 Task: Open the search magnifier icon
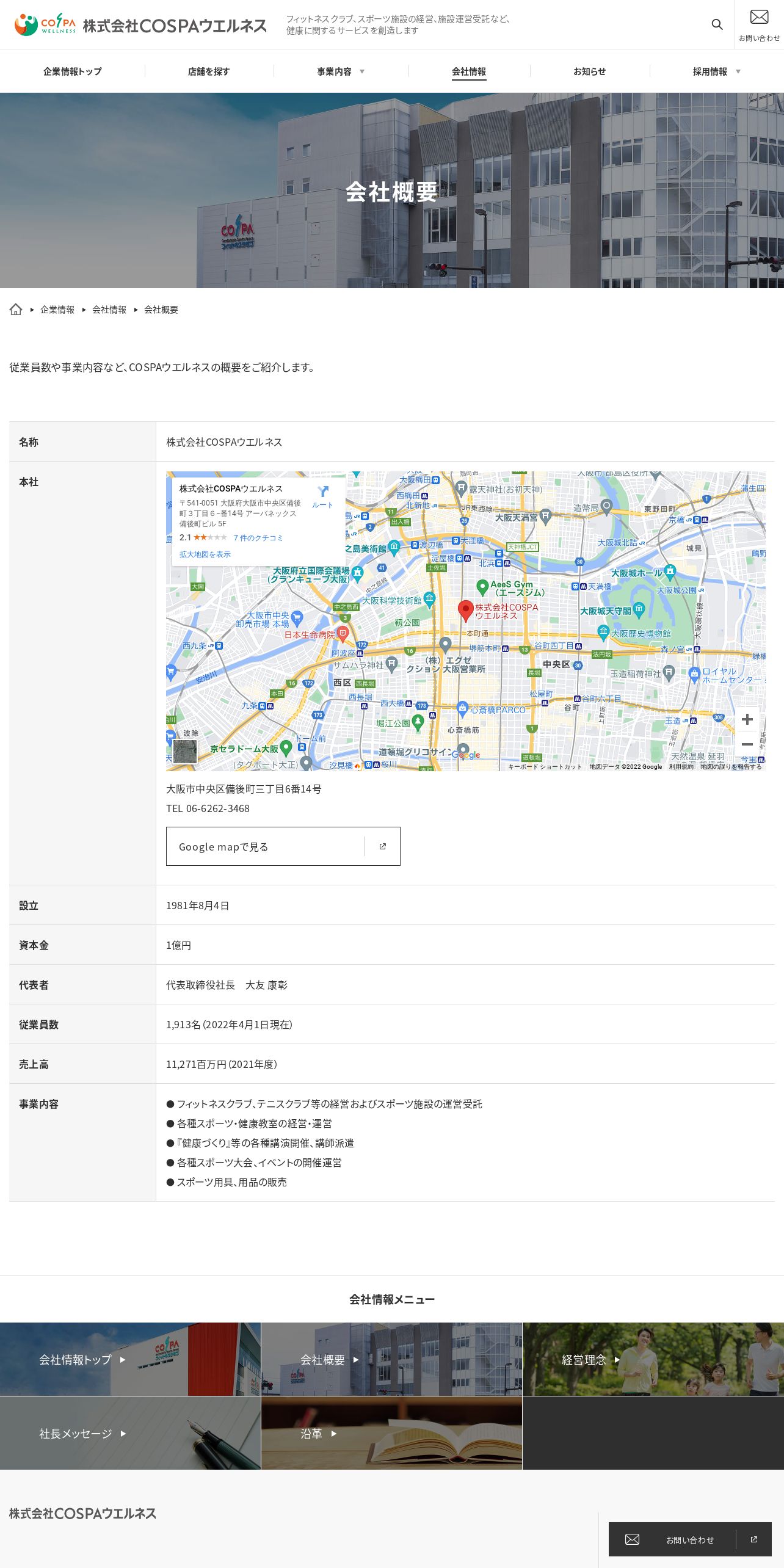(717, 24)
